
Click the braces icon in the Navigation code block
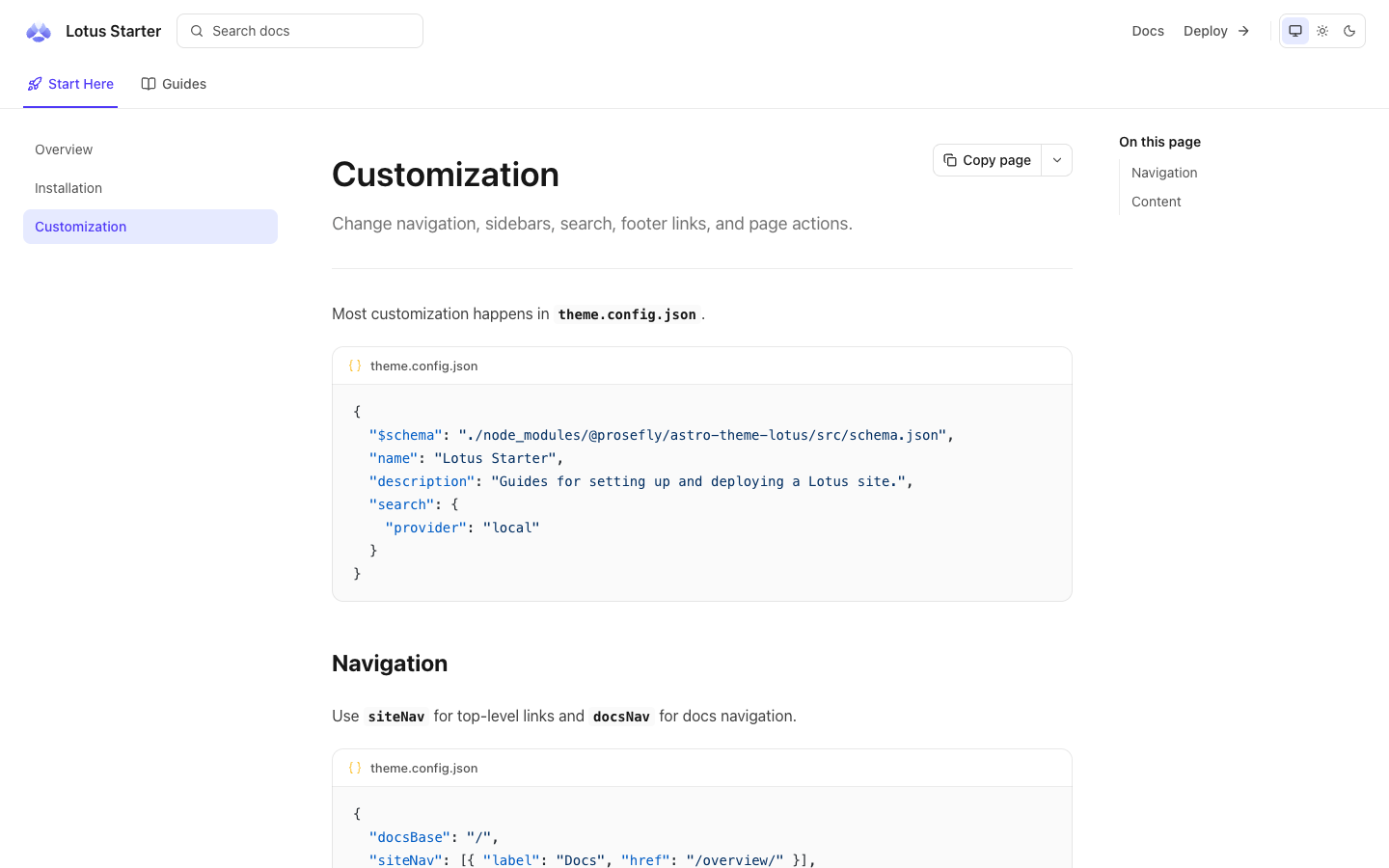point(355,768)
